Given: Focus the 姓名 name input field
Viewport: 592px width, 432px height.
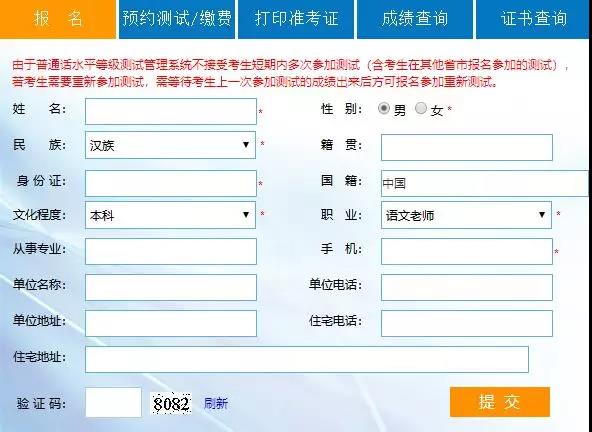Looking at the screenshot, I should point(171,111).
